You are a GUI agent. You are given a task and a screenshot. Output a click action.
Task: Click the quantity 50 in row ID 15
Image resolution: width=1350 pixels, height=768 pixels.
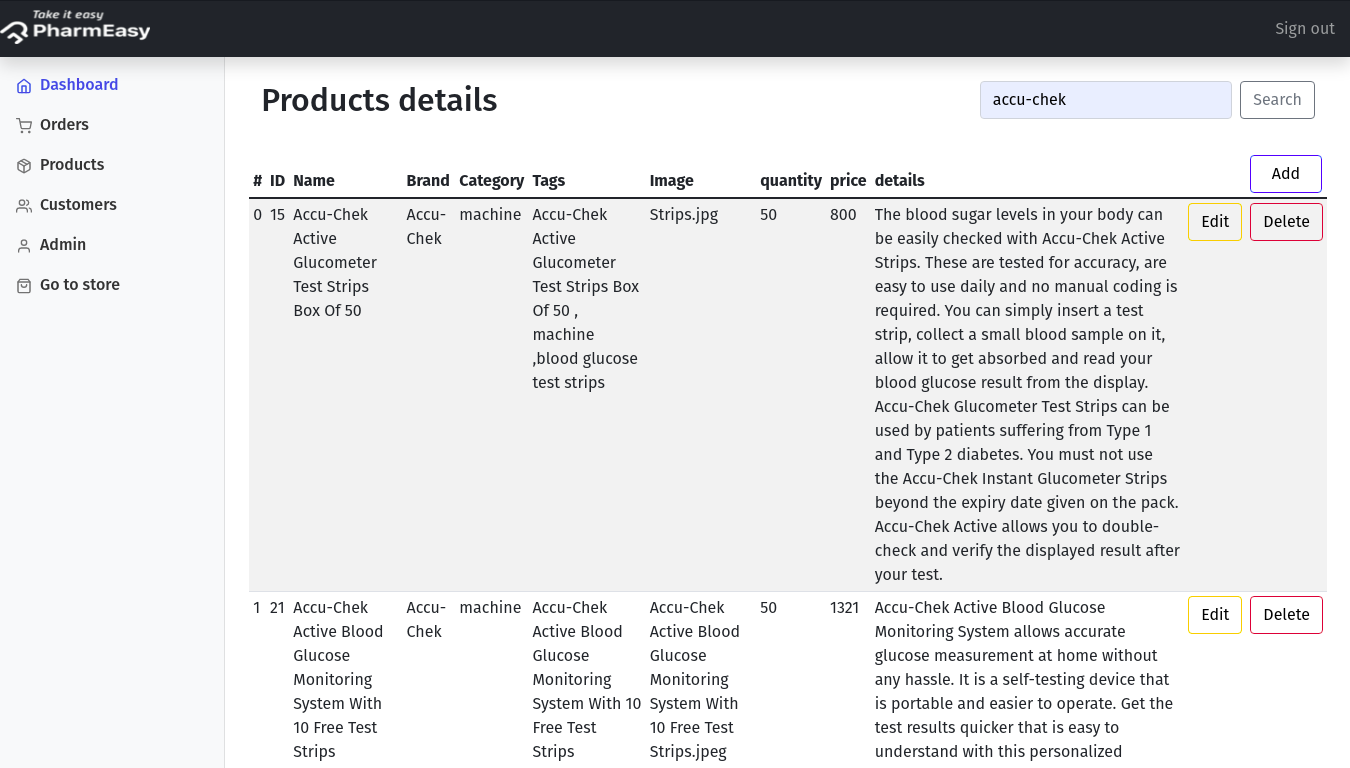pos(768,215)
